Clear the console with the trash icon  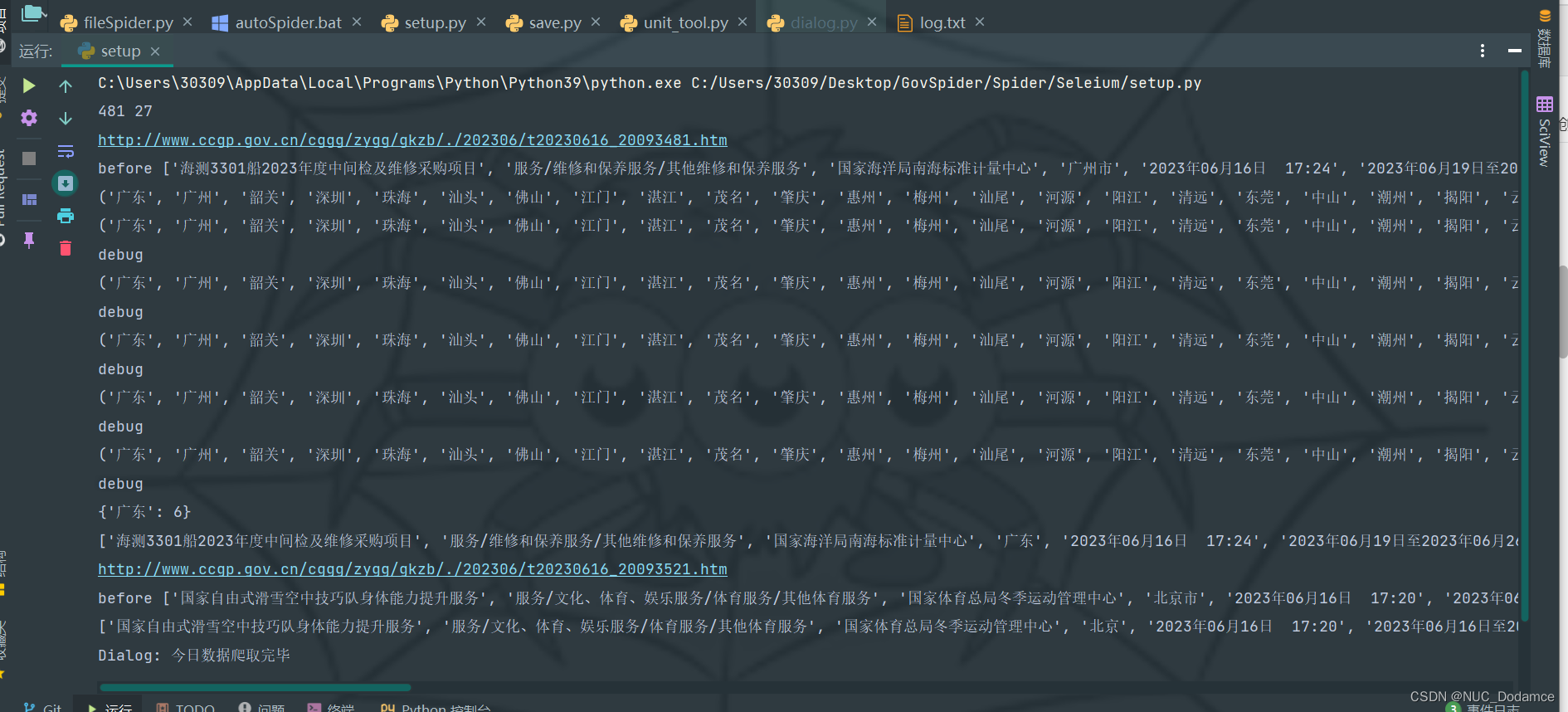66,248
